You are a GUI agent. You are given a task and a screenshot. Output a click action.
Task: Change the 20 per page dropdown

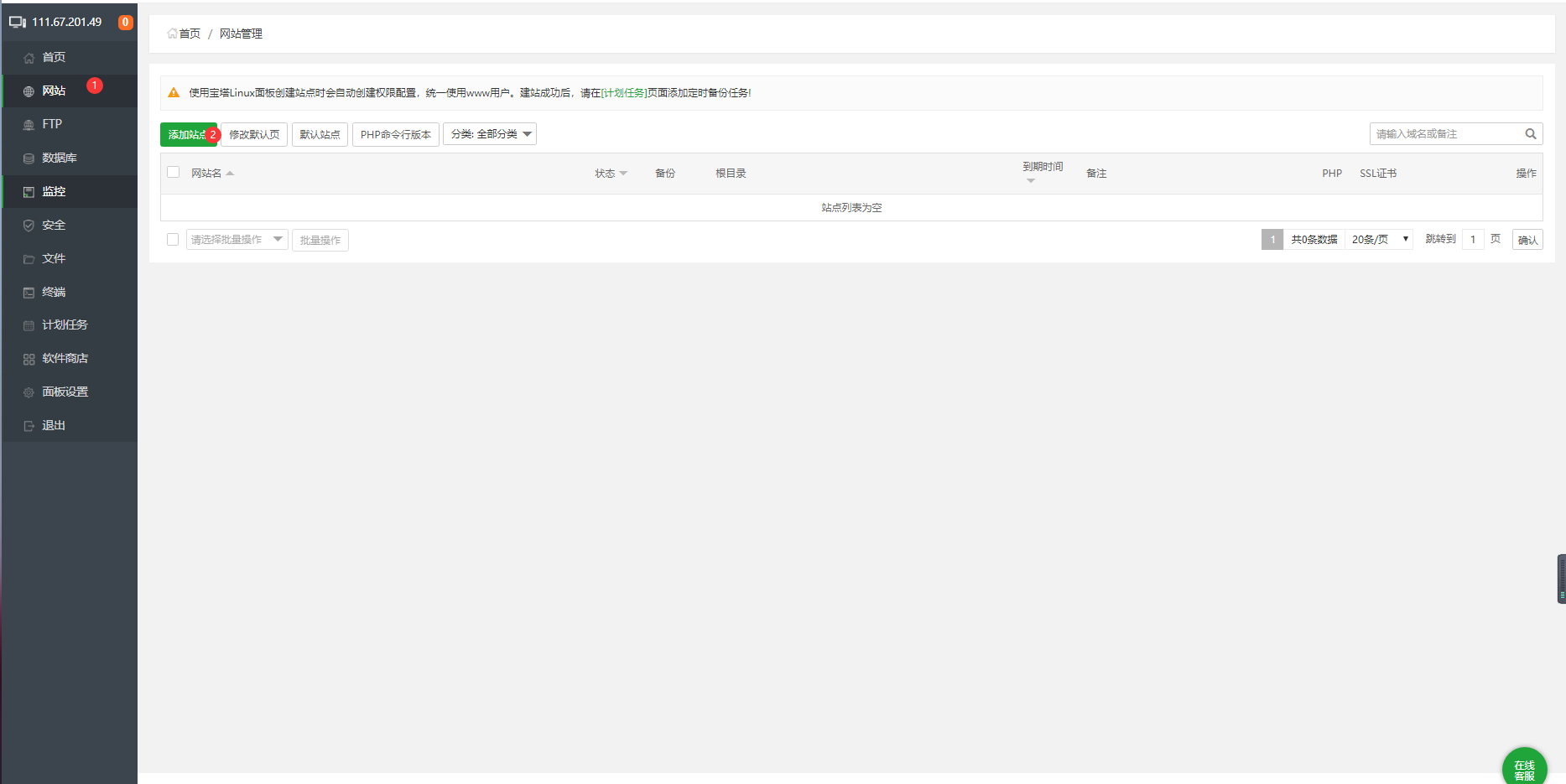[x=1378, y=240]
